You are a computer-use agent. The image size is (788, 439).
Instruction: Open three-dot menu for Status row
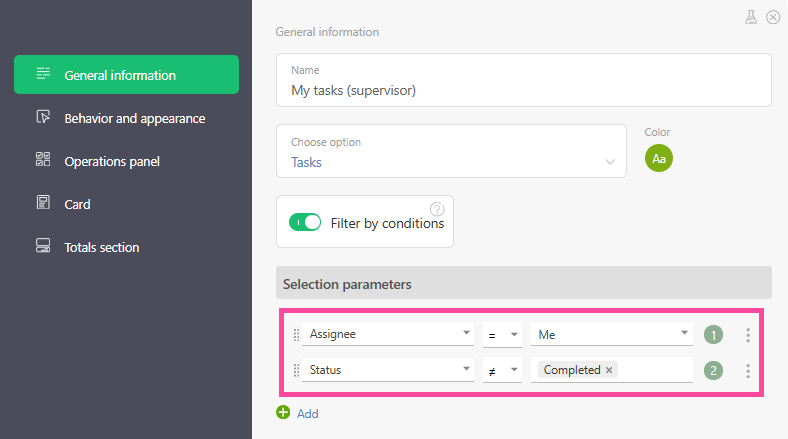point(748,371)
